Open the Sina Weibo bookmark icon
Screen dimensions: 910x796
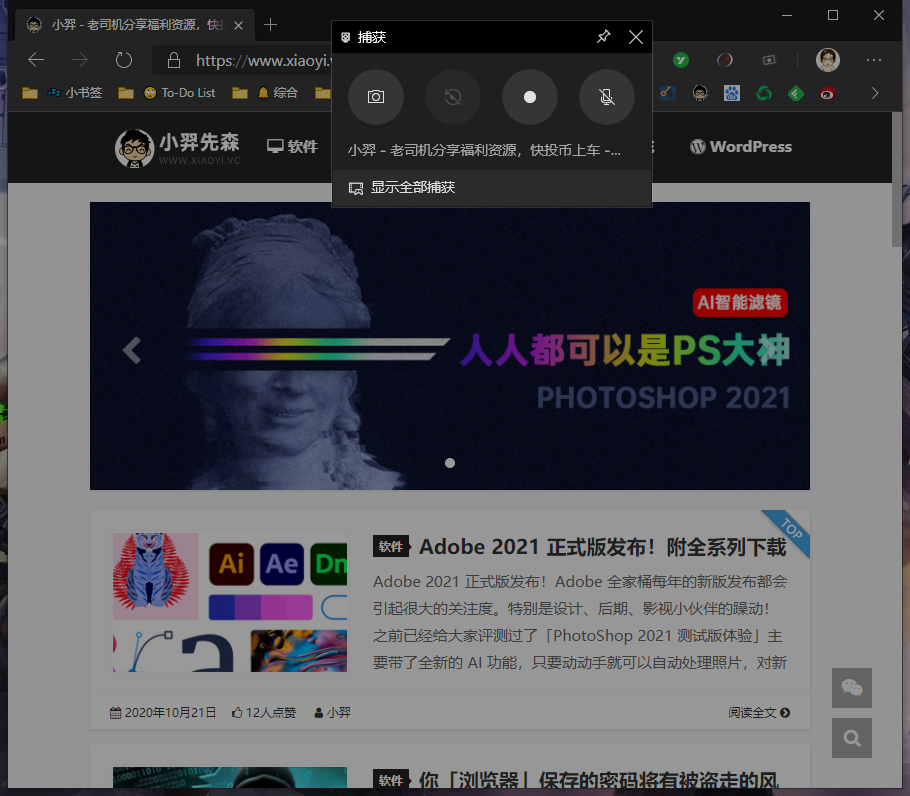(826, 93)
